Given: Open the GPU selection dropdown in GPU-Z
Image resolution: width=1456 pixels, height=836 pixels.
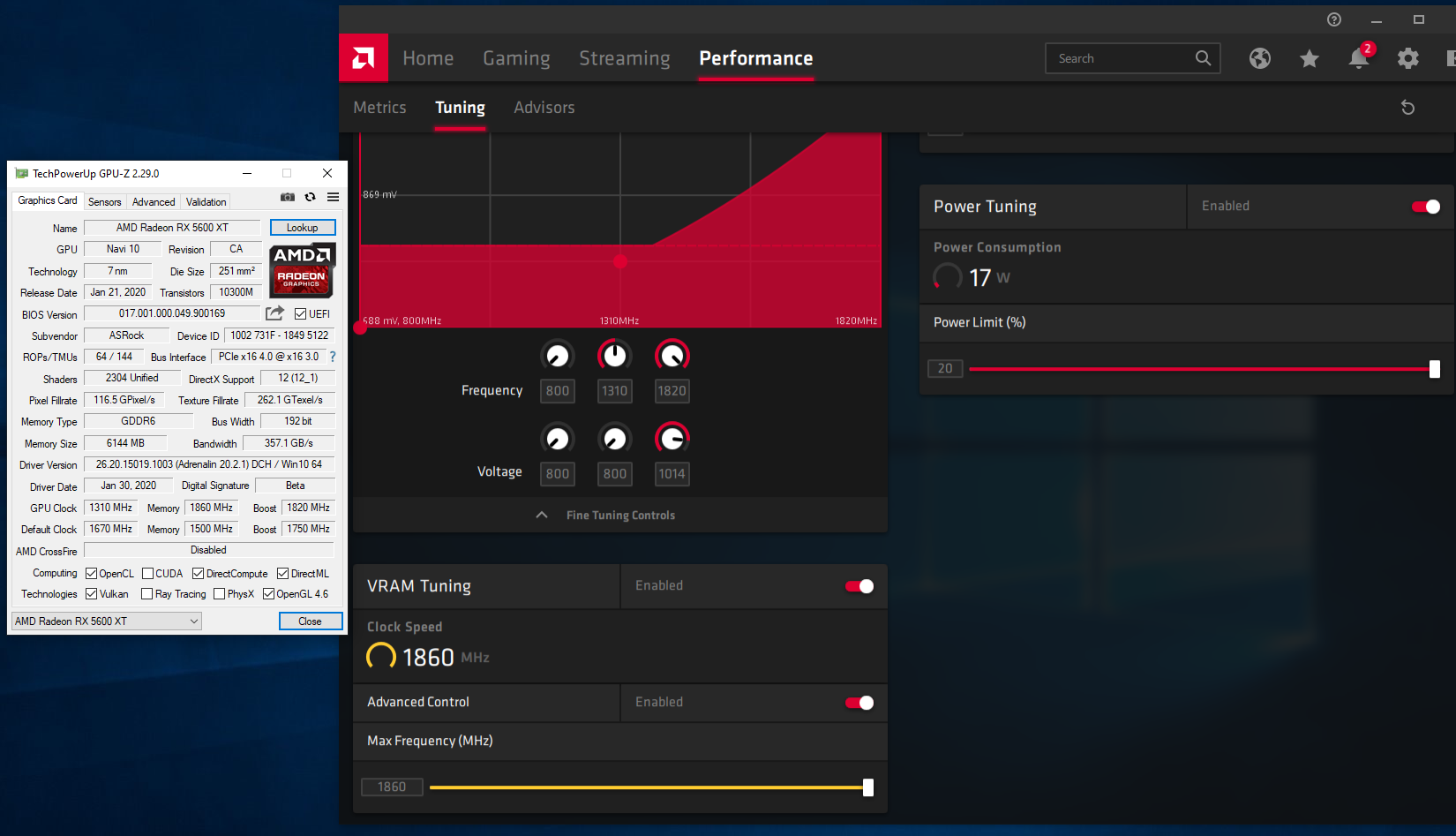Looking at the screenshot, I should [106, 621].
